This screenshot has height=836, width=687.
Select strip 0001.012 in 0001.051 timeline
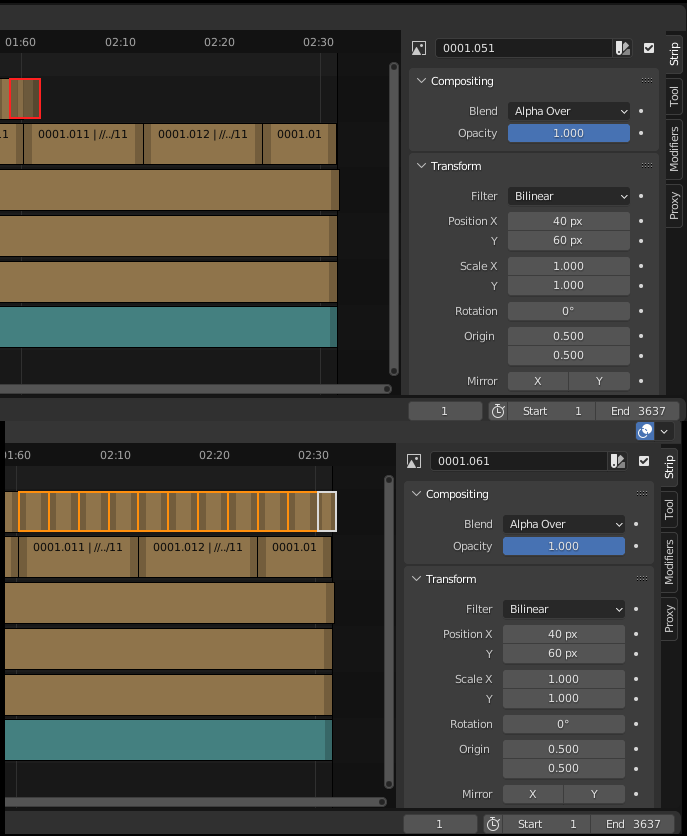(x=203, y=143)
